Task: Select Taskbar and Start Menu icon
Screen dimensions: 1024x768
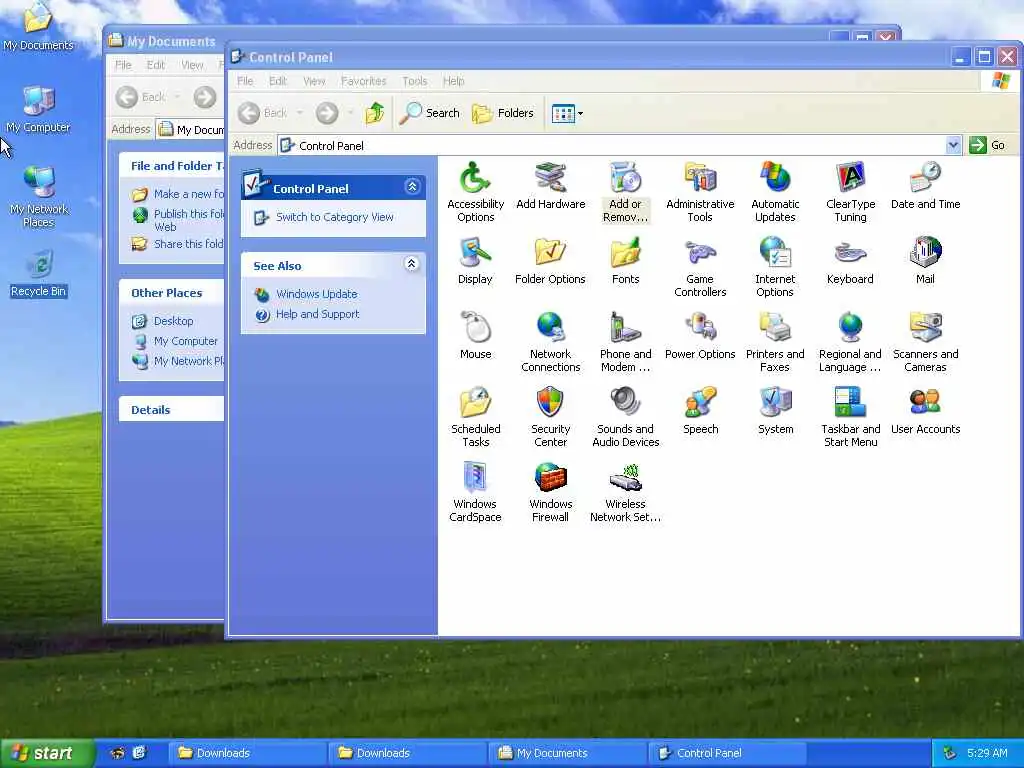Action: (x=850, y=418)
